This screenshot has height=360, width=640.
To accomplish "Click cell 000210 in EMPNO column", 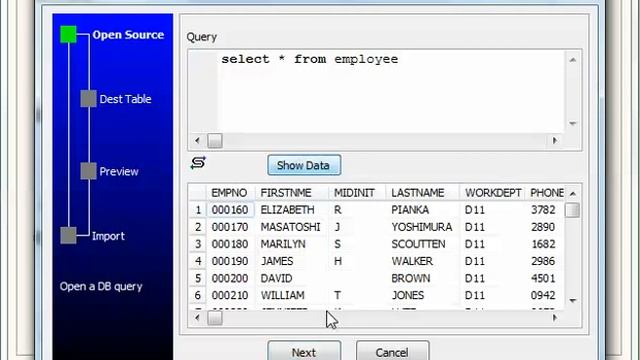I will [x=231, y=295].
